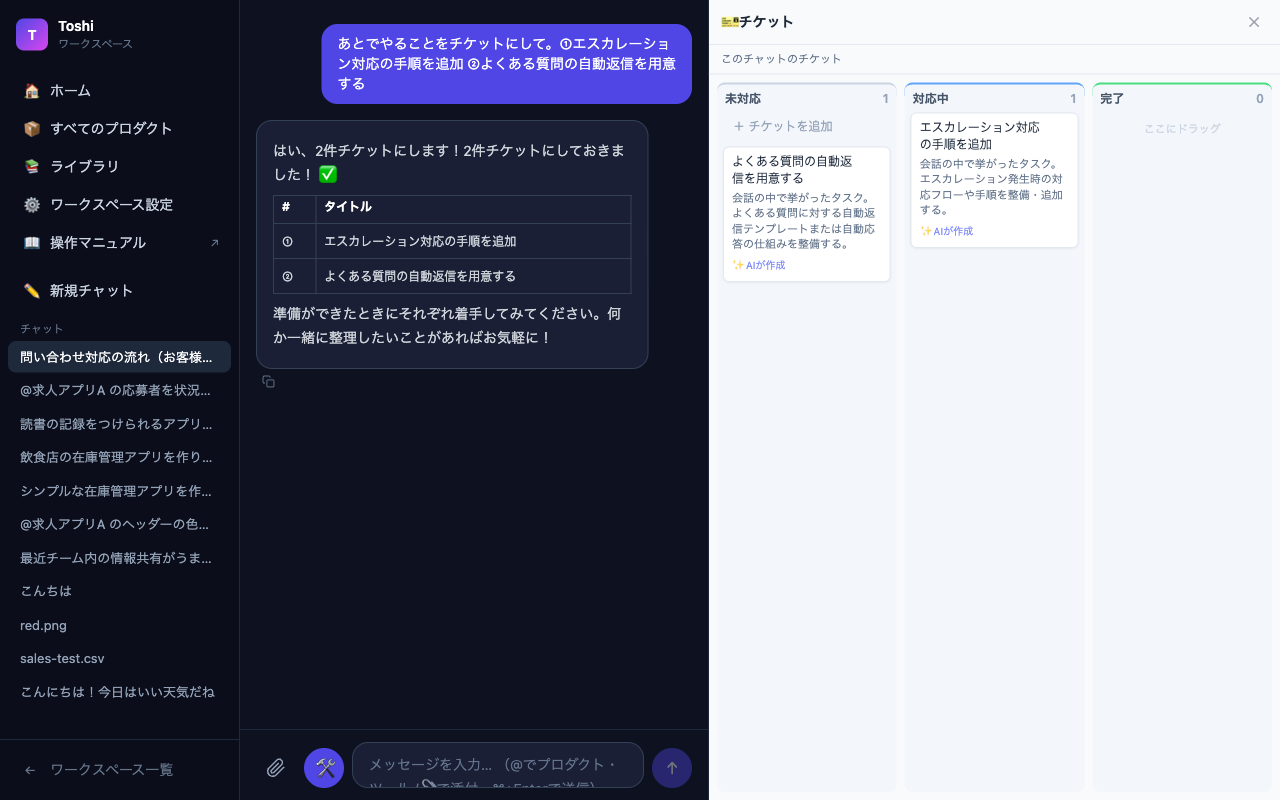Go back to ワークスペース一覧
Image resolution: width=1280 pixels, height=800 pixels.
point(120,770)
